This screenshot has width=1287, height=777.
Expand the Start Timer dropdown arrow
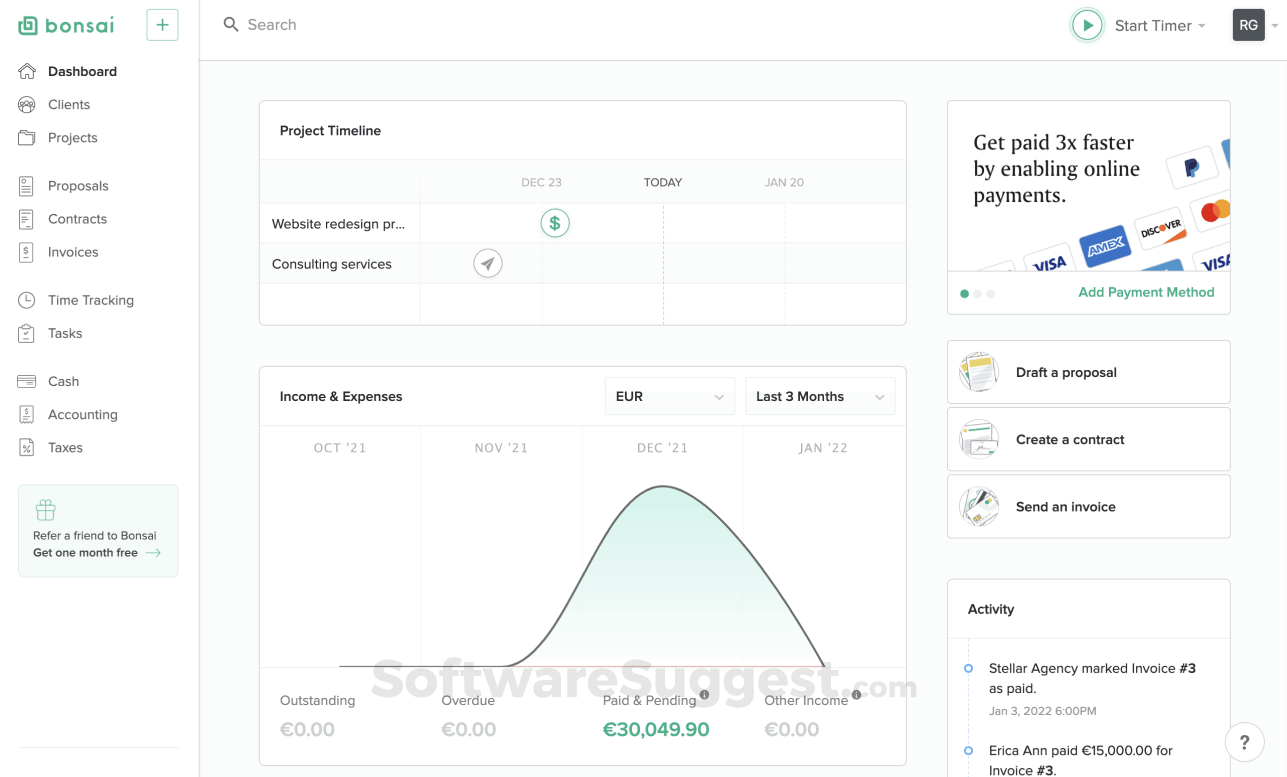coord(1202,26)
